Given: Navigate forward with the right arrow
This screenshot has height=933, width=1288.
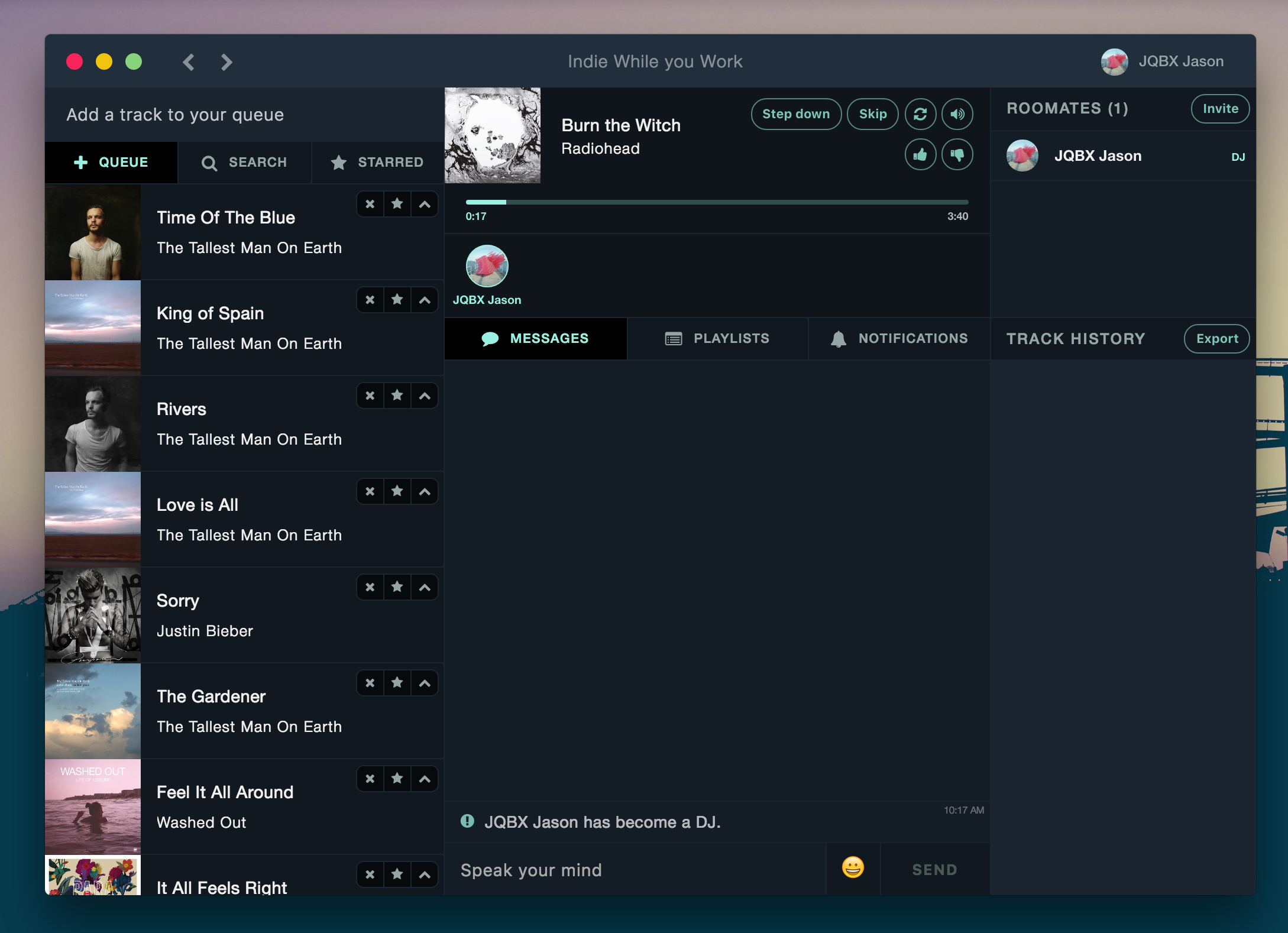Looking at the screenshot, I should coord(226,62).
